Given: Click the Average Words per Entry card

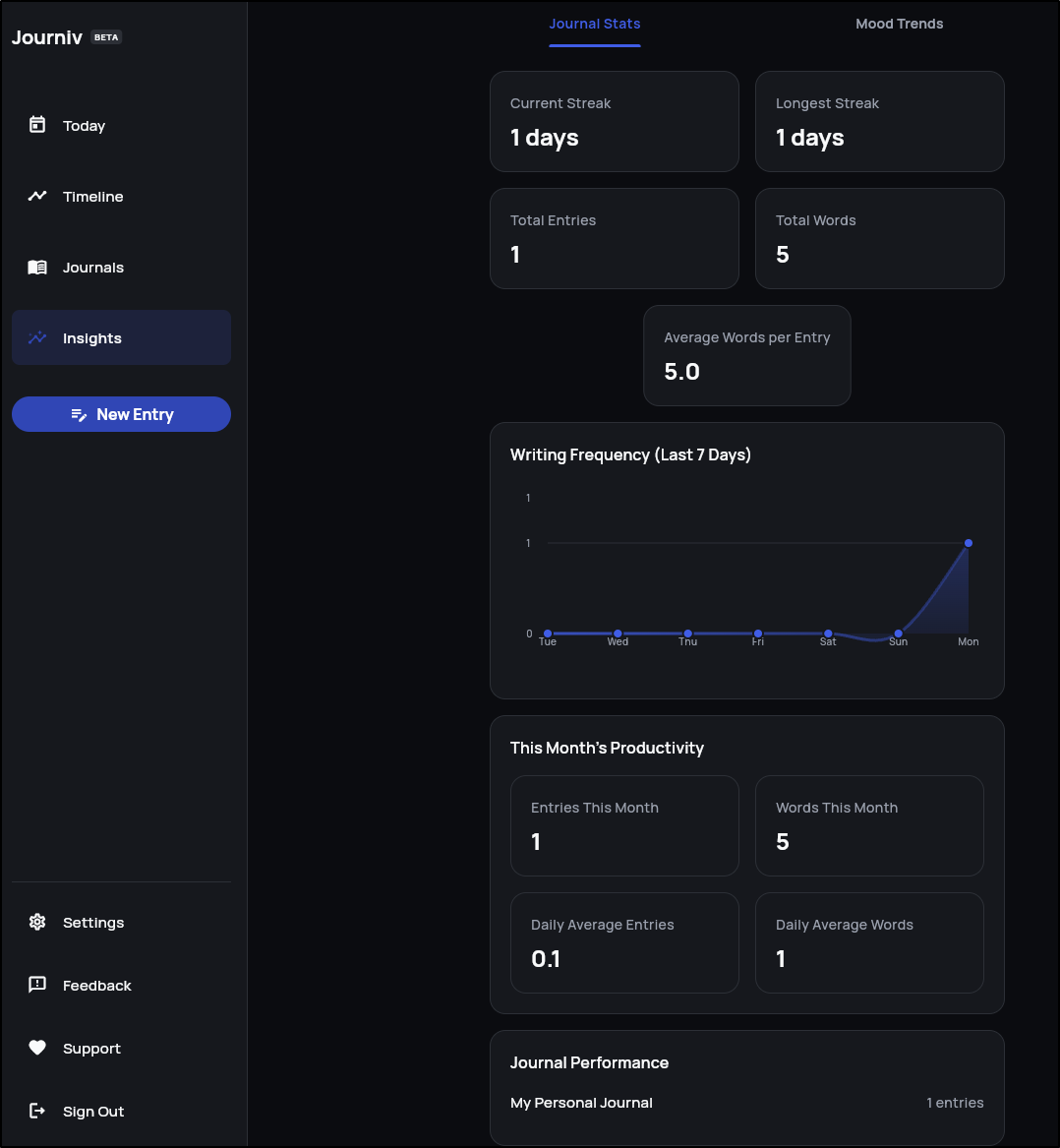Looking at the screenshot, I should (746, 355).
